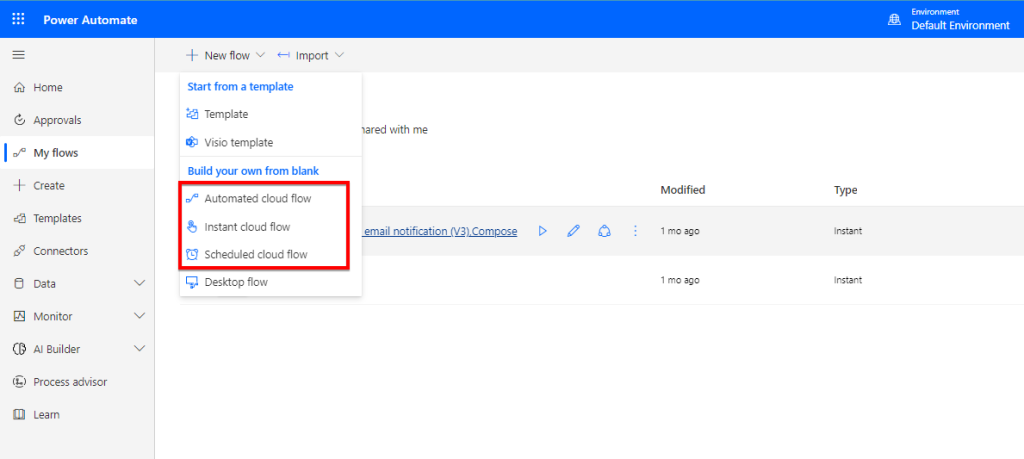Click the AI Builder brain icon

tap(20, 349)
